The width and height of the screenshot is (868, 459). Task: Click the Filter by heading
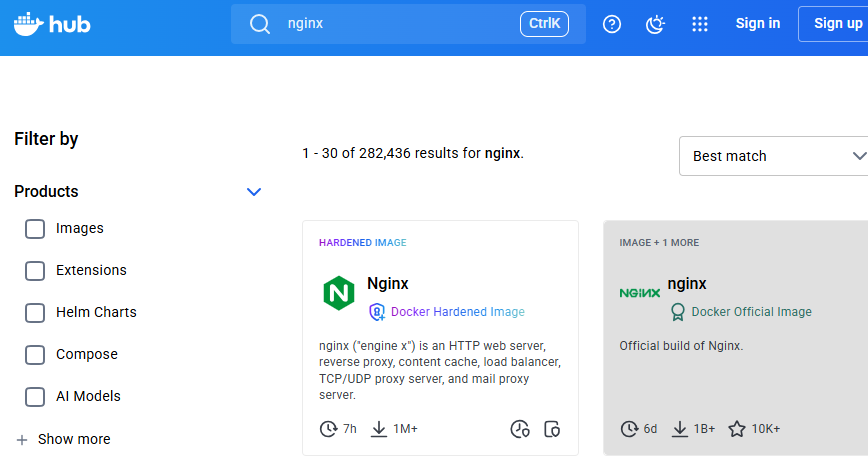[x=46, y=139]
